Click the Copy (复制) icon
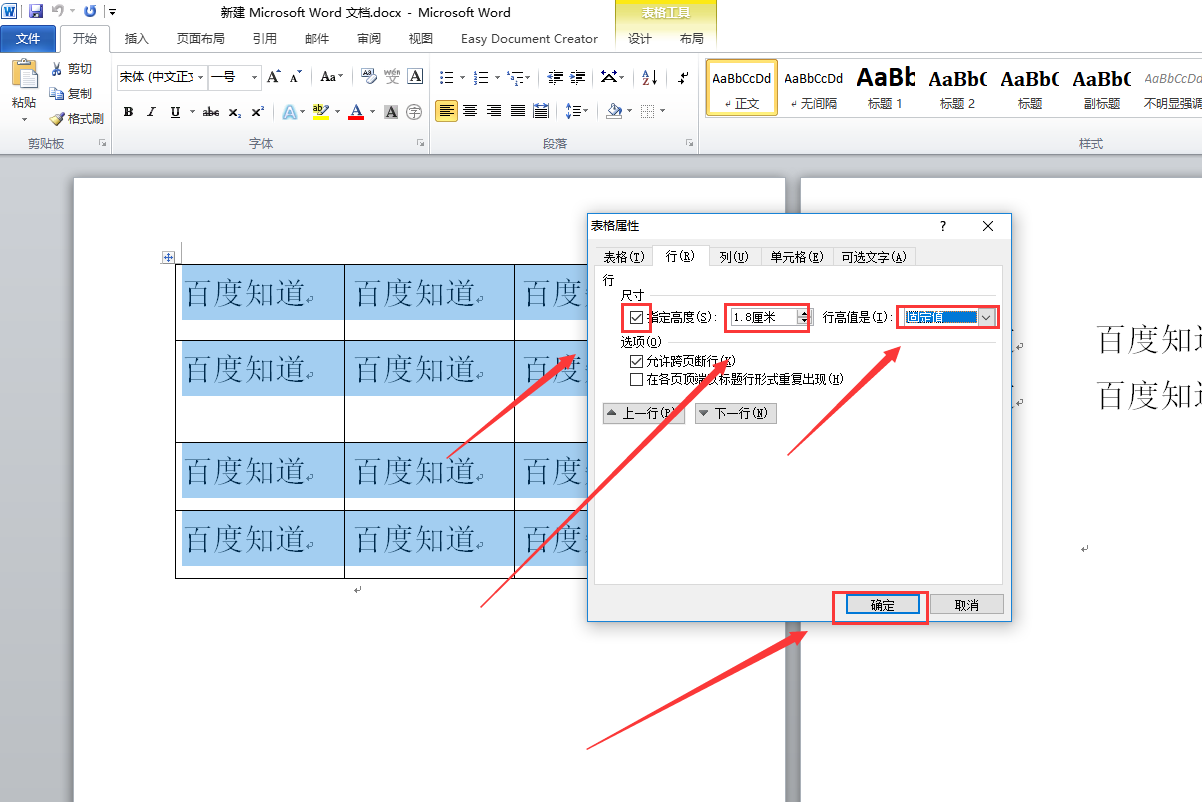Viewport: 1202px width, 802px height. (57, 93)
